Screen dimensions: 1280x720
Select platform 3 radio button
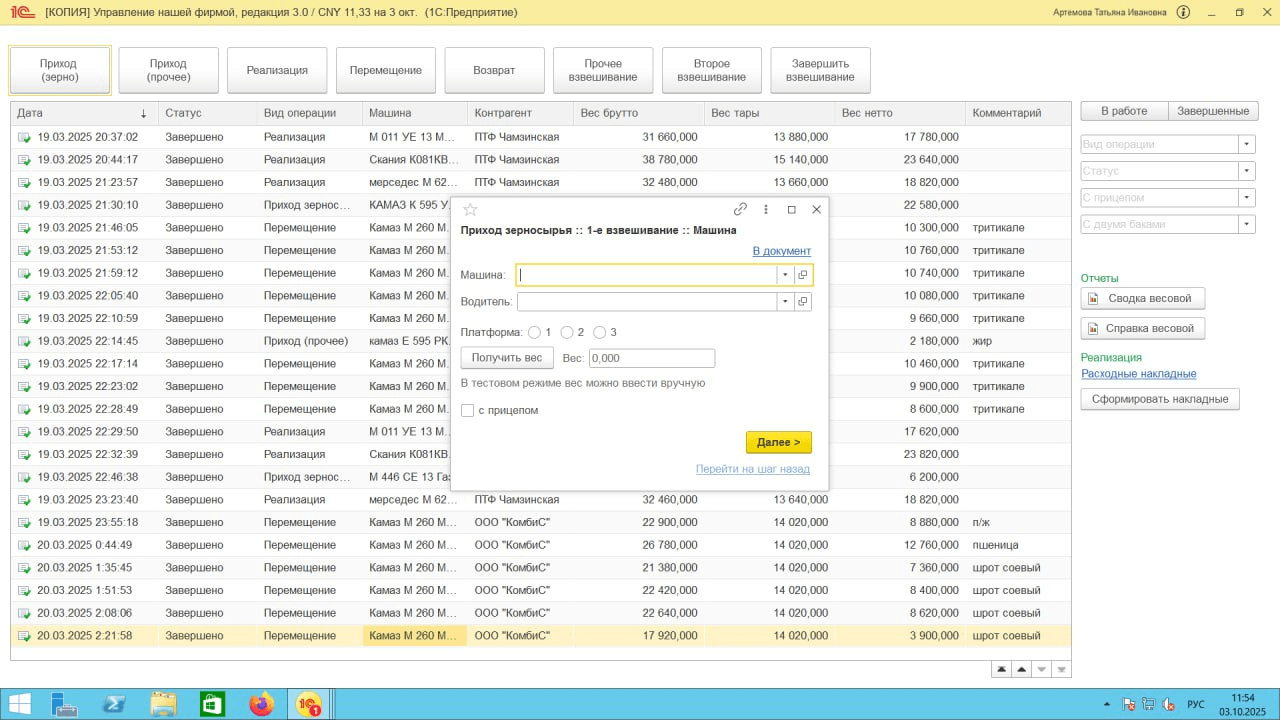click(x=600, y=332)
